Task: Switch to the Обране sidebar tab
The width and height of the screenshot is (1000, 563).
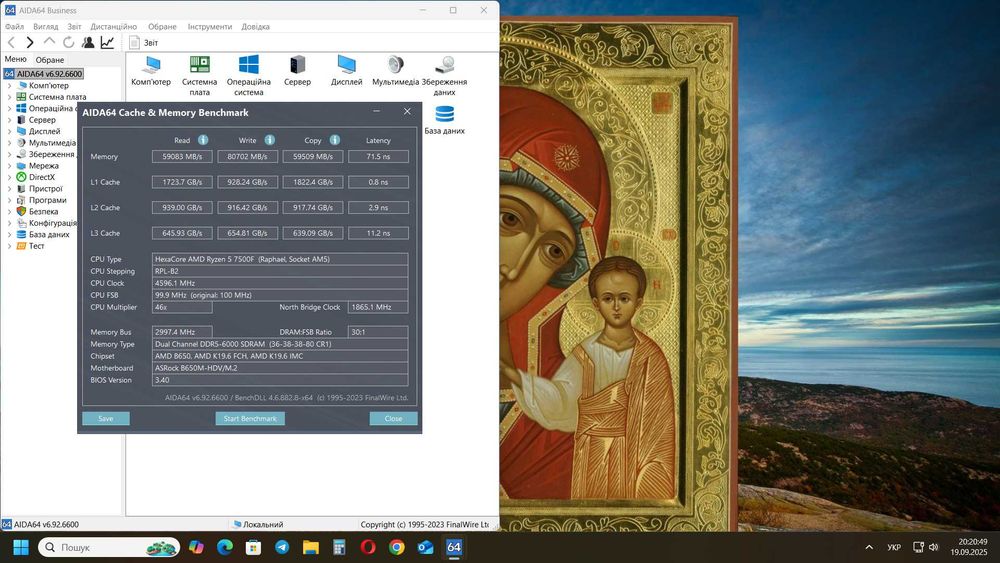Action: point(50,60)
